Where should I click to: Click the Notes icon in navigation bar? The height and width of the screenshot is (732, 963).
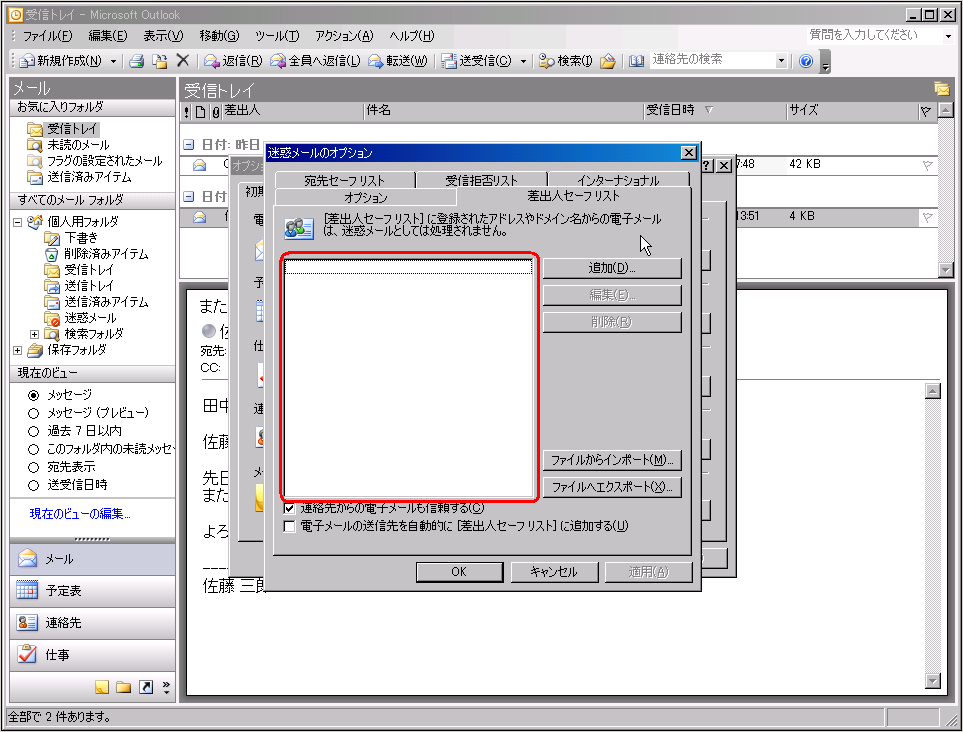(102, 687)
